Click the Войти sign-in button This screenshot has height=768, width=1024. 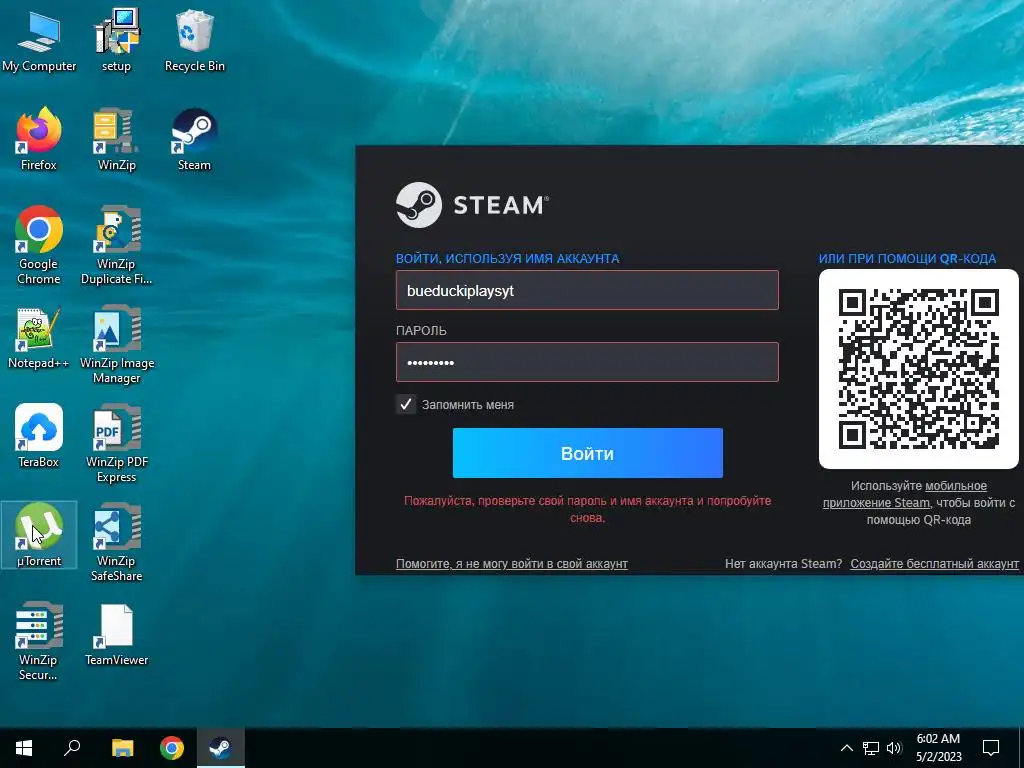(x=588, y=453)
